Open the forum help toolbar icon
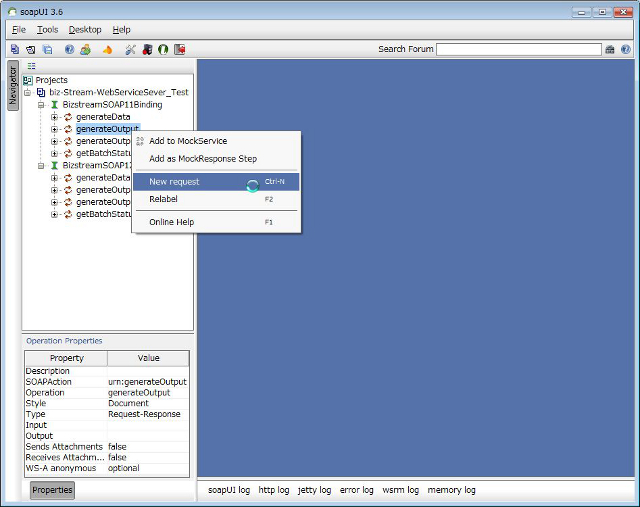Image resolution: width=640 pixels, height=507 pixels. [69, 49]
